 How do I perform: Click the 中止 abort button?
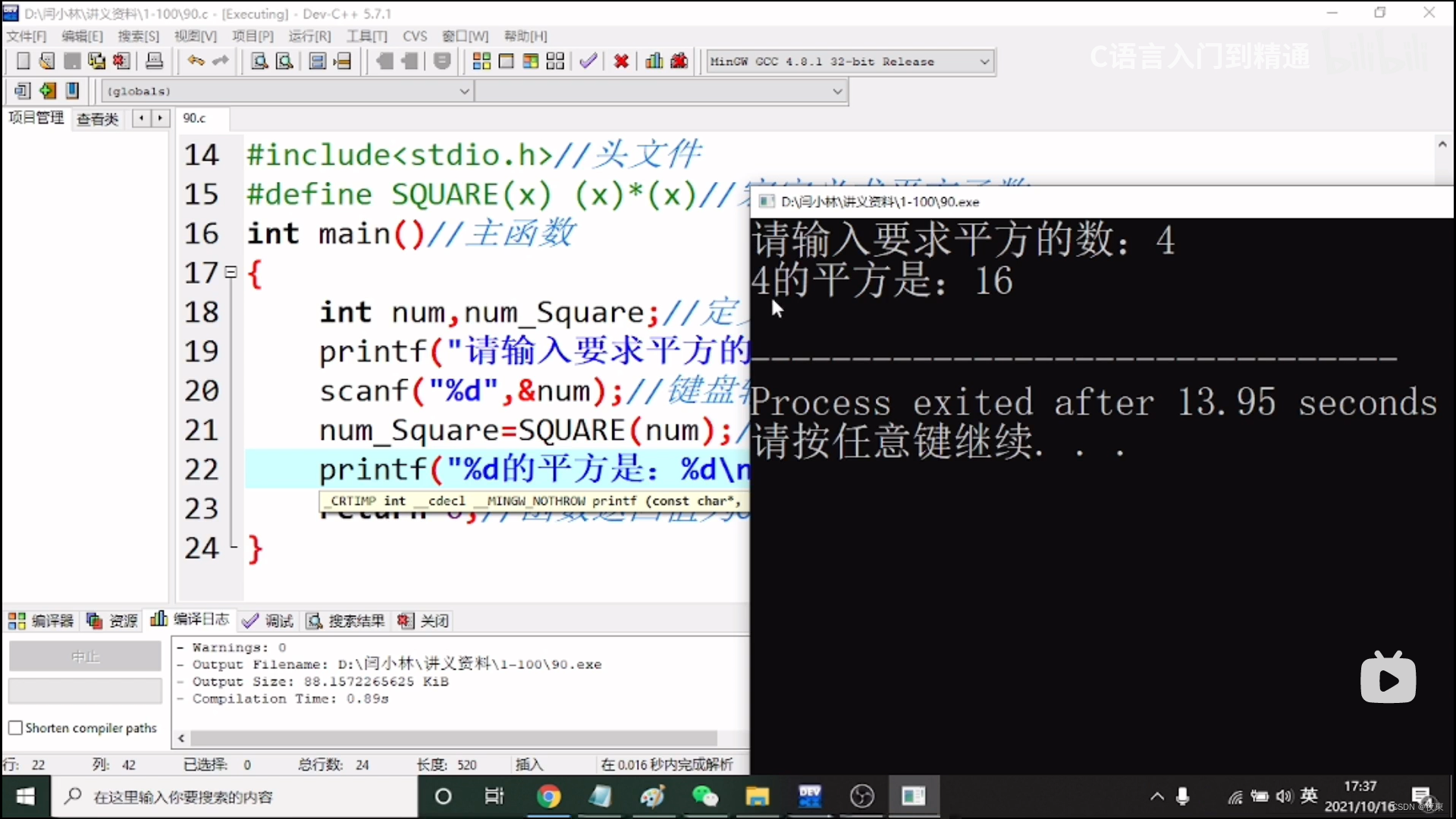(x=84, y=656)
